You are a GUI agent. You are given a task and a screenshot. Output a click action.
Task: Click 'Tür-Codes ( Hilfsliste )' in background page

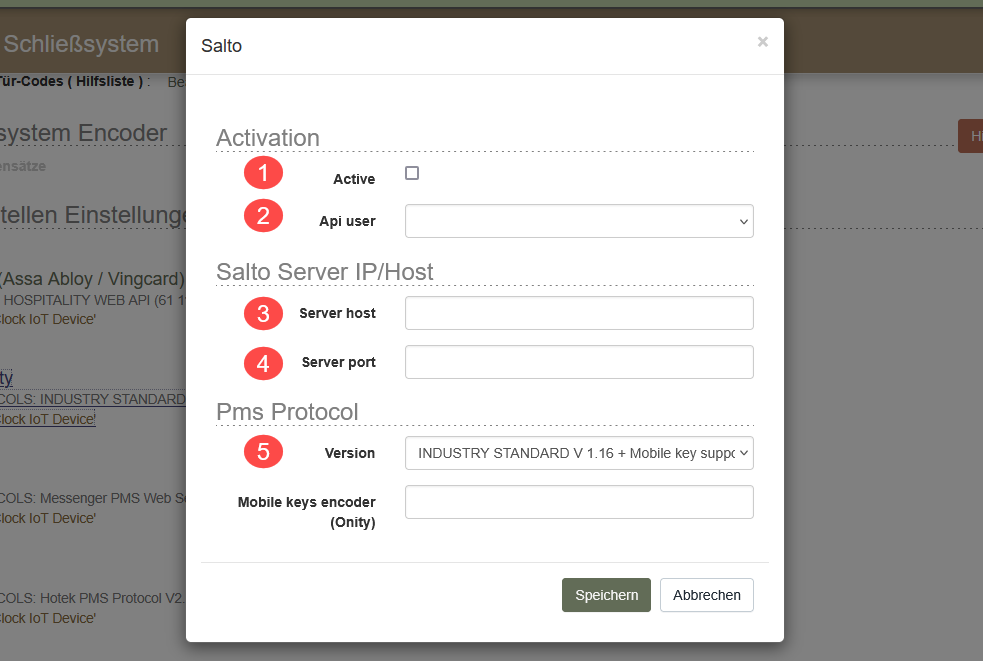[x=71, y=82]
